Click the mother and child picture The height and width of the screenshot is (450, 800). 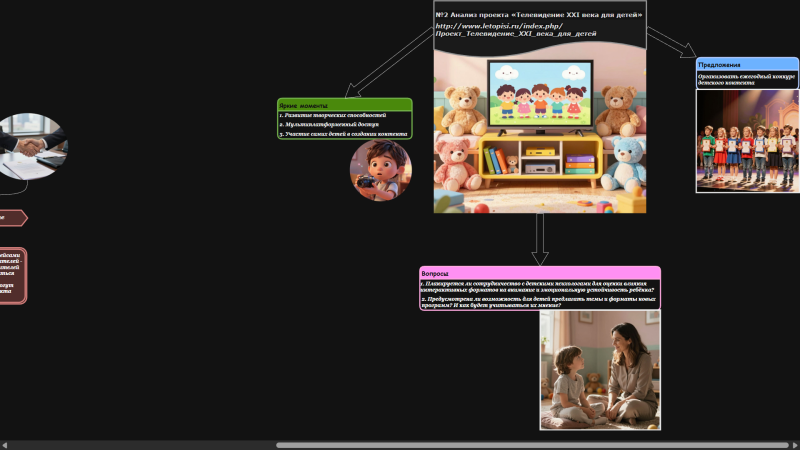pyautogui.click(x=600, y=370)
